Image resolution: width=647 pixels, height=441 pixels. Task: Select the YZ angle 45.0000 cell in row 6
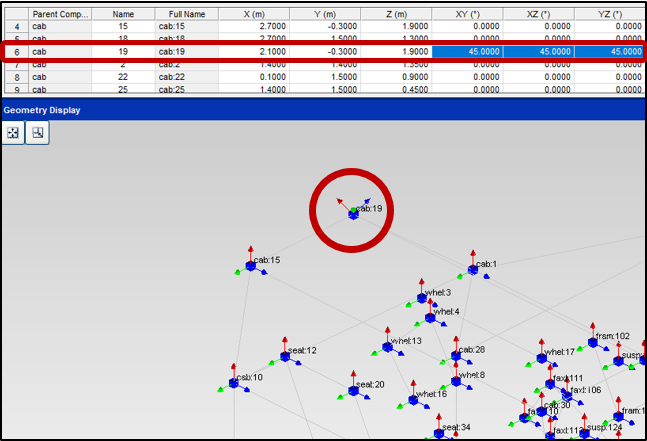[x=609, y=52]
